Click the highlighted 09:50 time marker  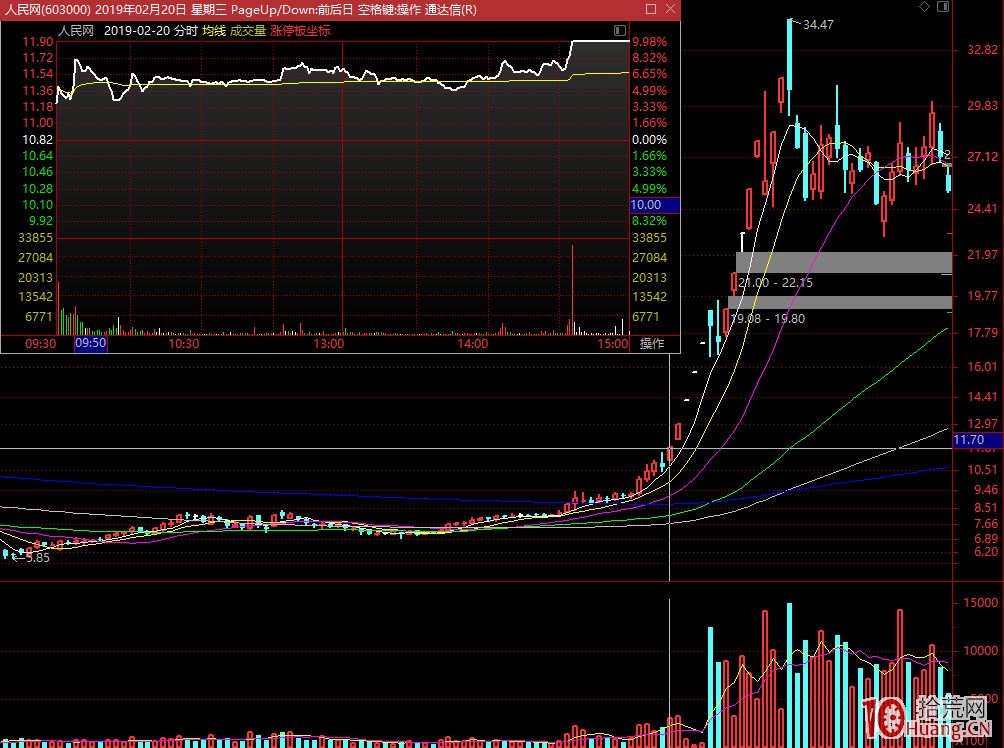click(91, 343)
